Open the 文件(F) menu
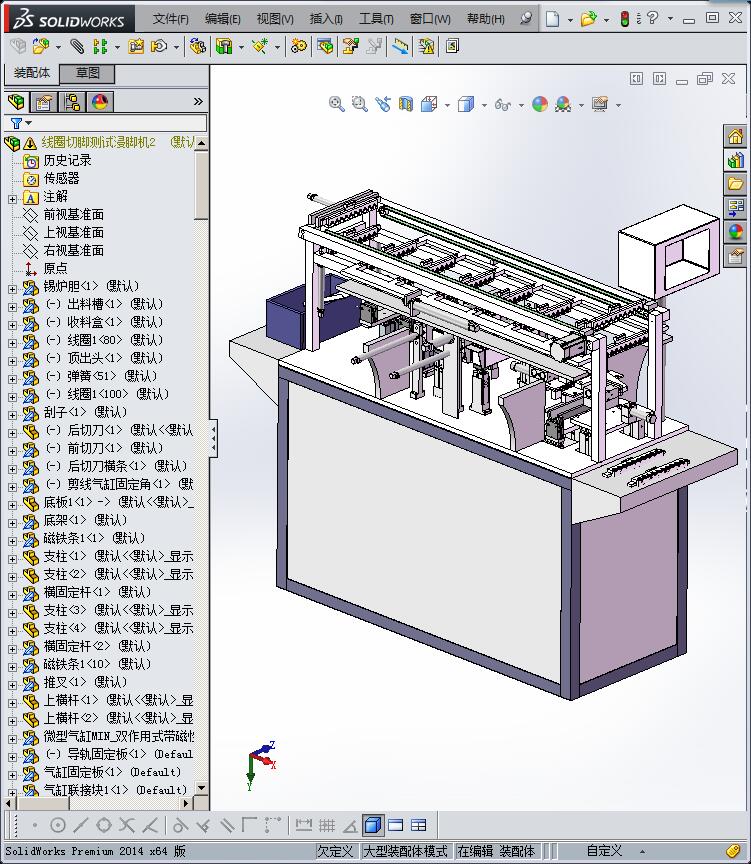Image resolution: width=751 pixels, height=864 pixels. (x=170, y=19)
